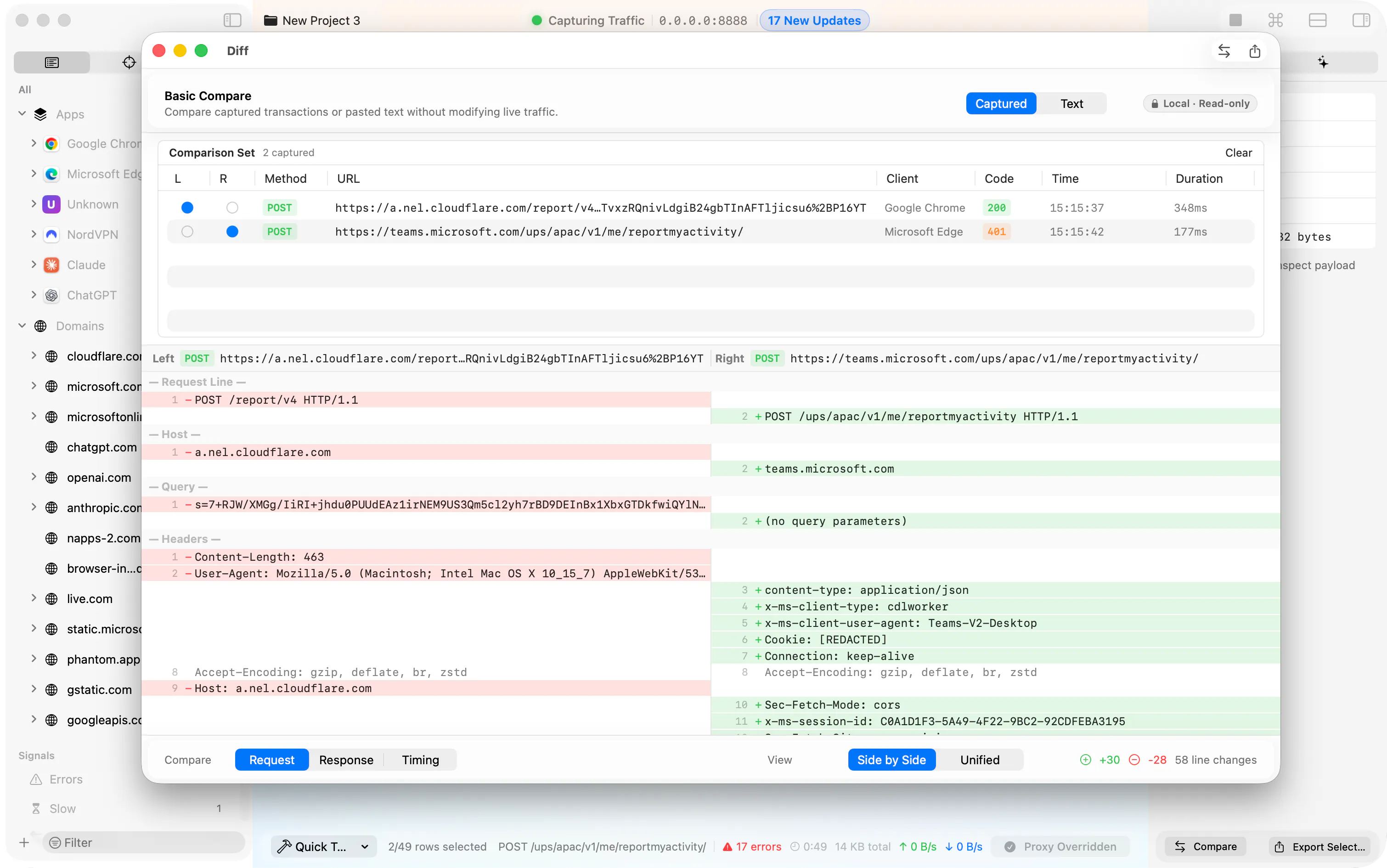Screen dimensions: 1387x868
Task: Click the Claude app icon in sidebar
Action: pos(51,265)
